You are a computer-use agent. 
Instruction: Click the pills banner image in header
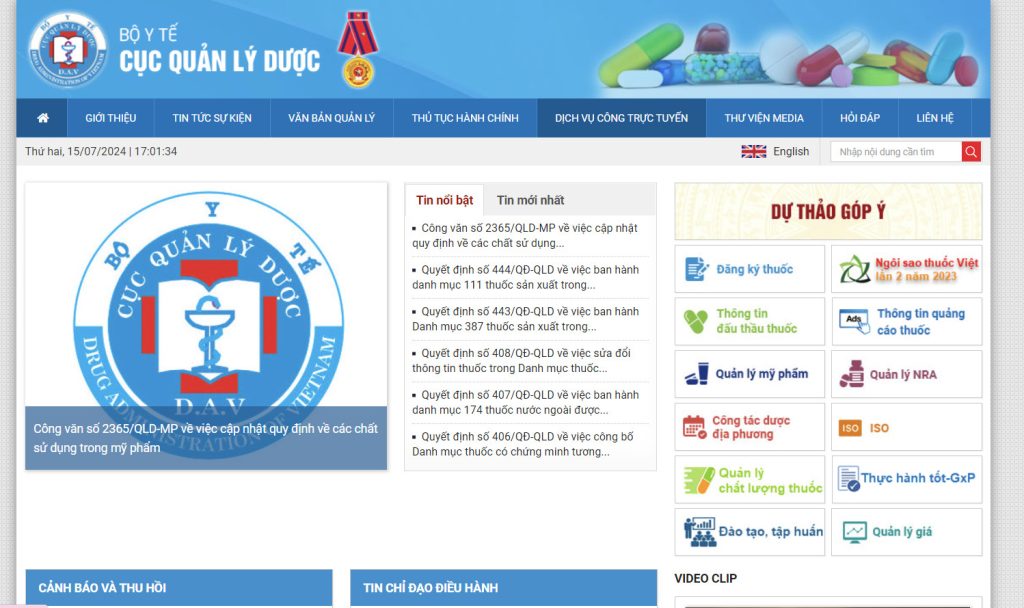(789, 54)
